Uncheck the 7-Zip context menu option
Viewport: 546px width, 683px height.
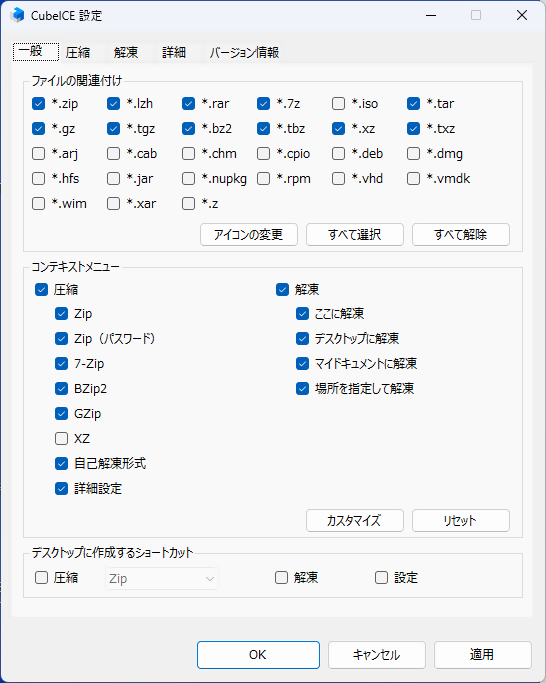pos(61,363)
